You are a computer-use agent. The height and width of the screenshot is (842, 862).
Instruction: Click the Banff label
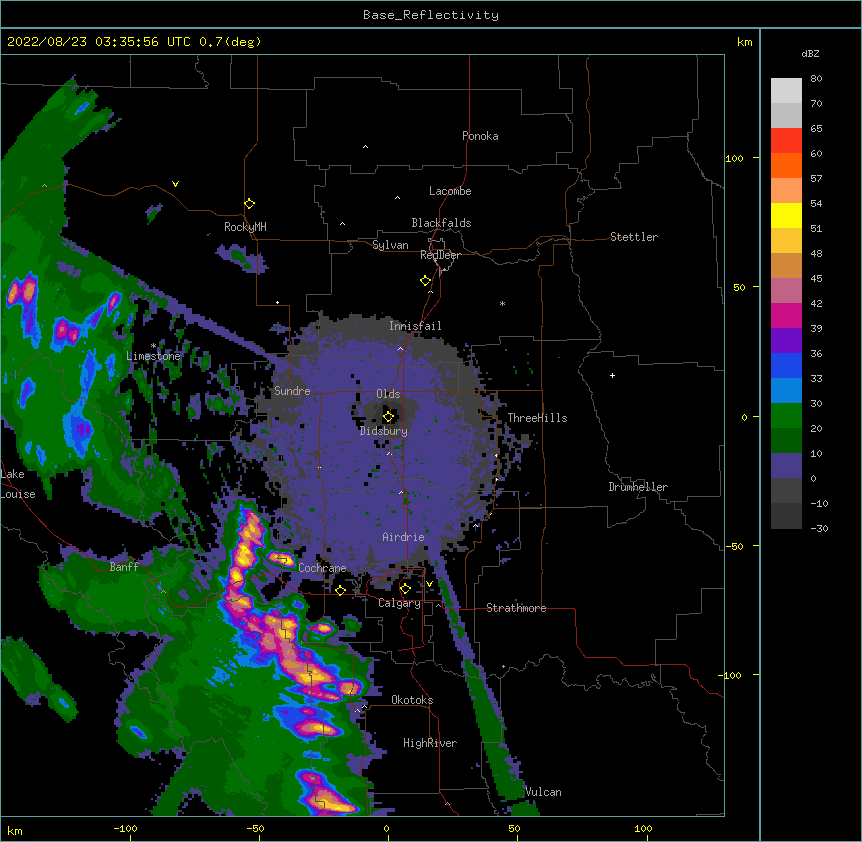(124, 567)
